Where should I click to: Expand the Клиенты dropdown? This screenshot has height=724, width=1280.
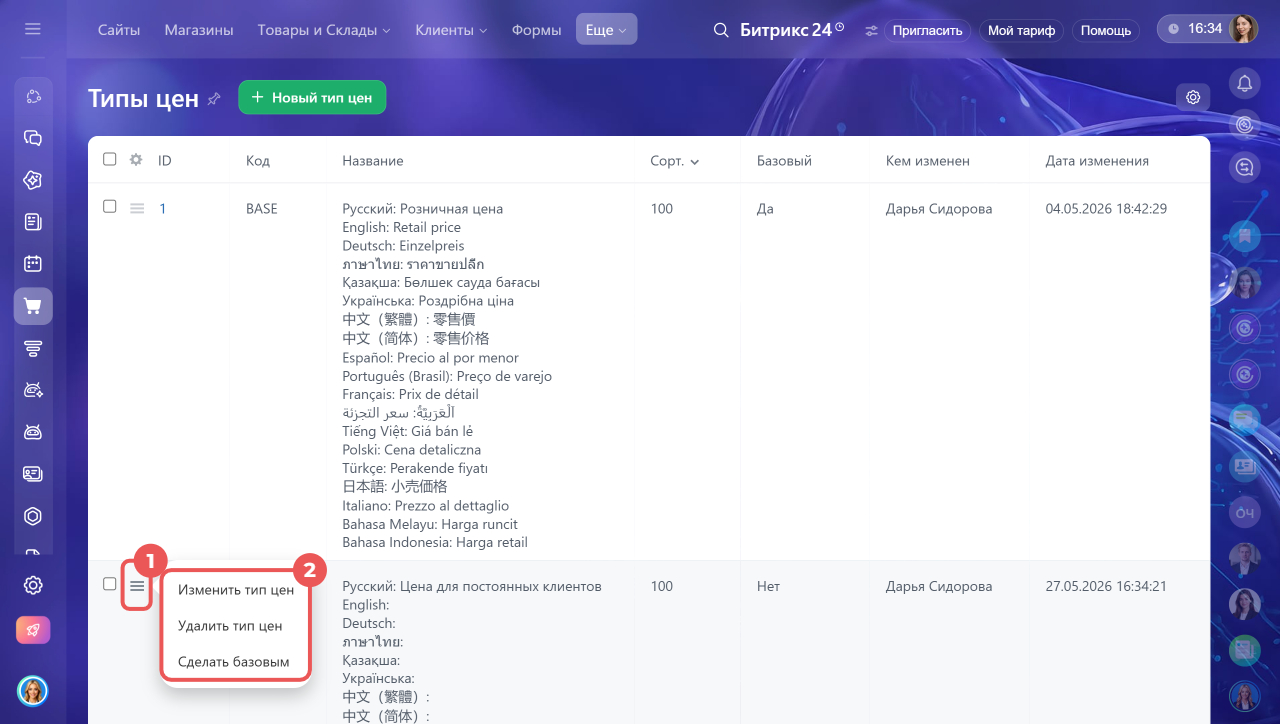(451, 30)
